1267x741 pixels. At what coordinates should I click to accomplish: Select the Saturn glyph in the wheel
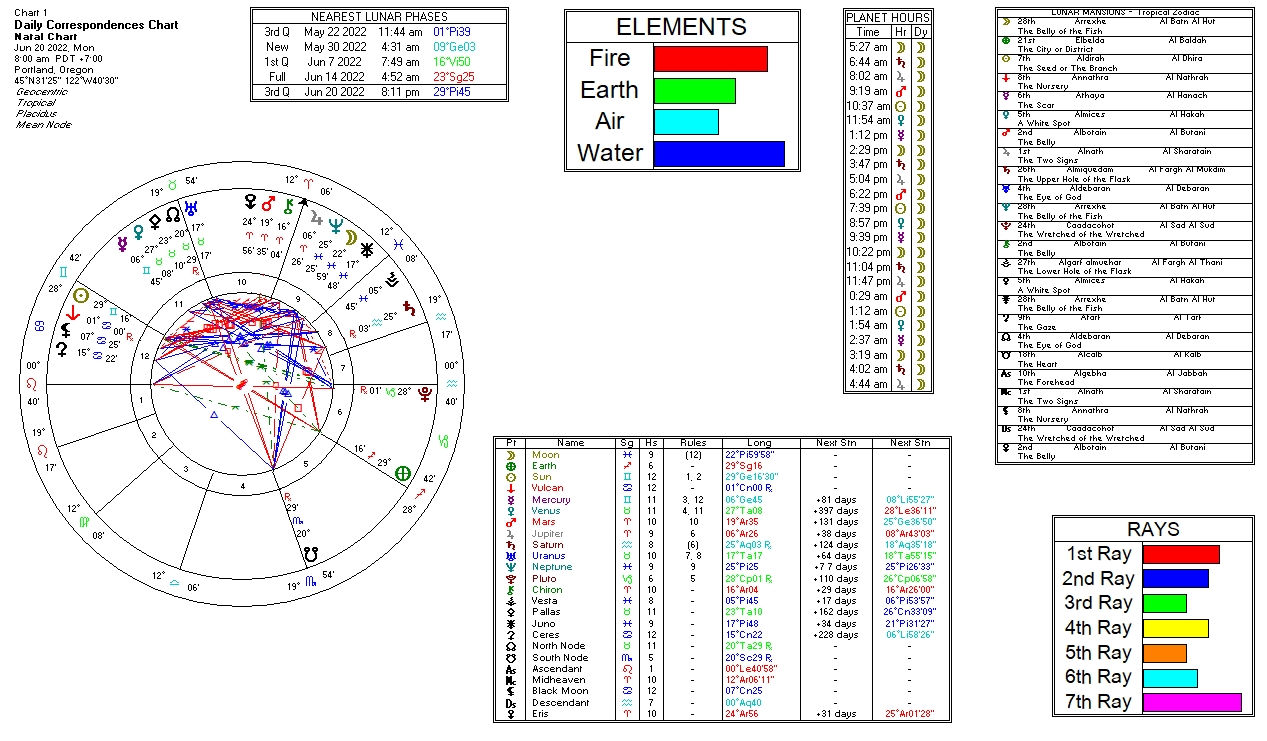(407, 307)
